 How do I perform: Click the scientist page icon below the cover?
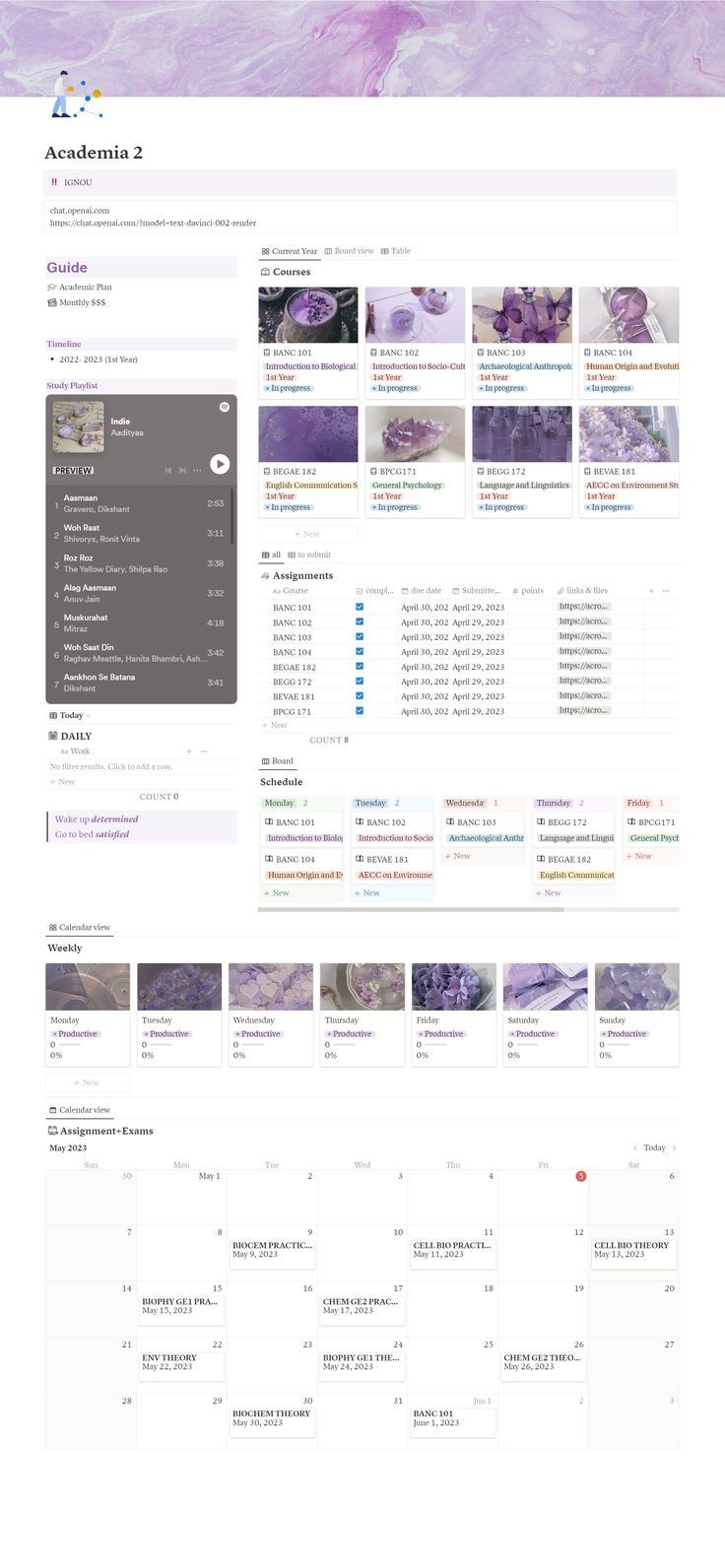tap(75, 96)
